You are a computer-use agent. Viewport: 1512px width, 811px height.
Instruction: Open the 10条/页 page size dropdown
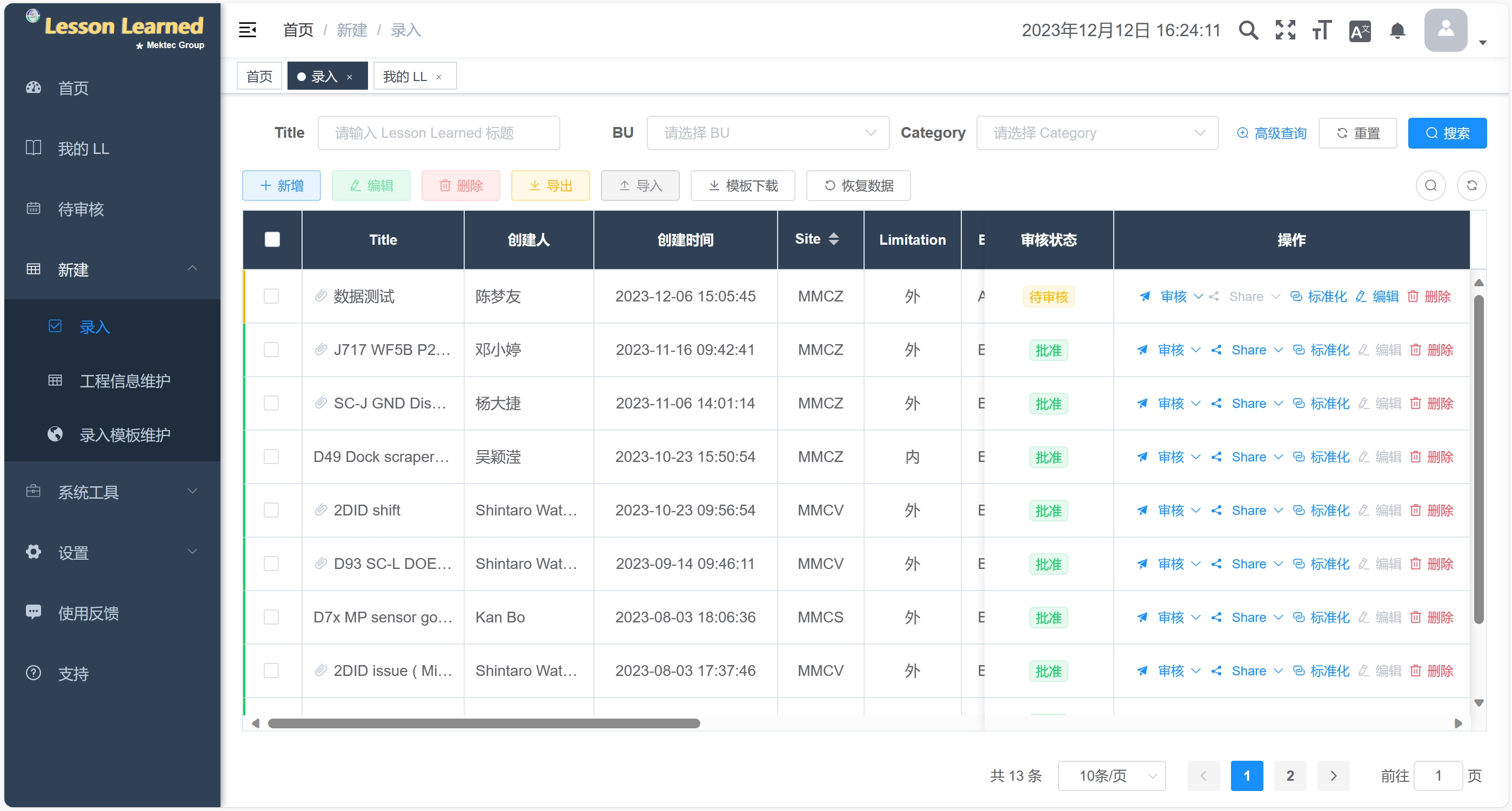[1112, 776]
